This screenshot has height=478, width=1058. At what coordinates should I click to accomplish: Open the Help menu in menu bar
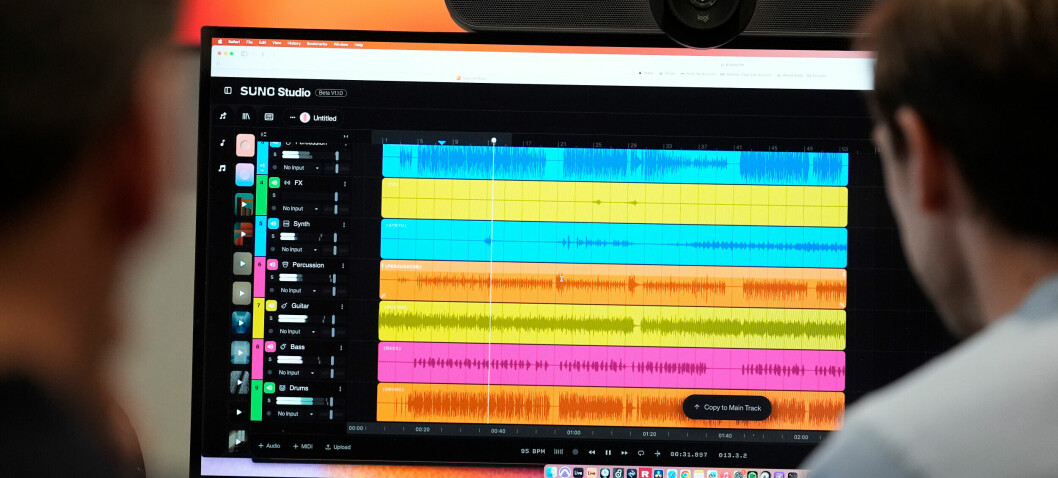(x=358, y=45)
